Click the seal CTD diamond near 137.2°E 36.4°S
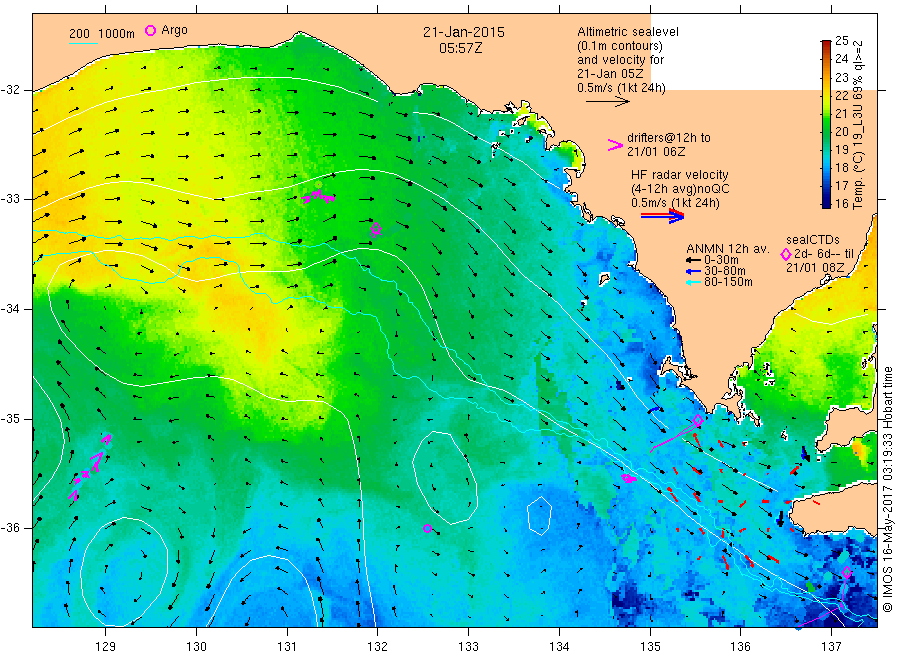 tap(847, 572)
